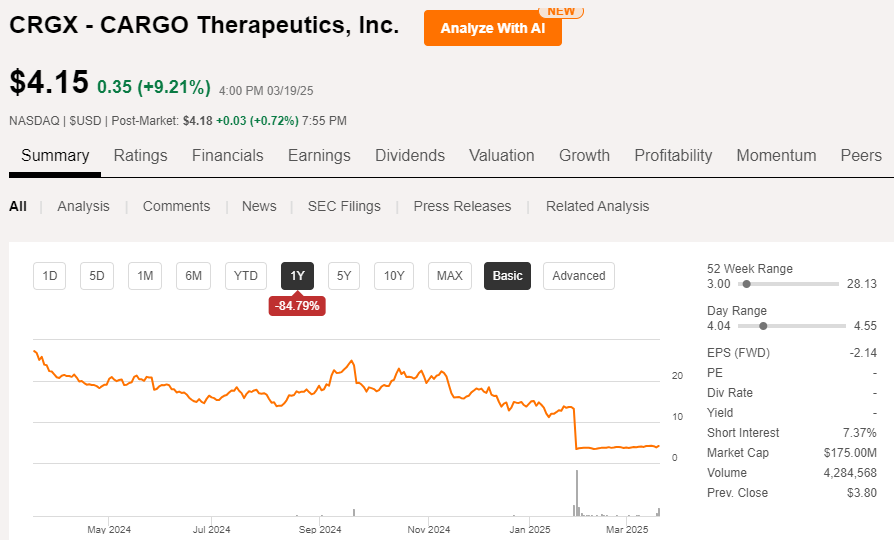Switch chart to YTD range
Screen dimensions: 894x540
tap(246, 276)
